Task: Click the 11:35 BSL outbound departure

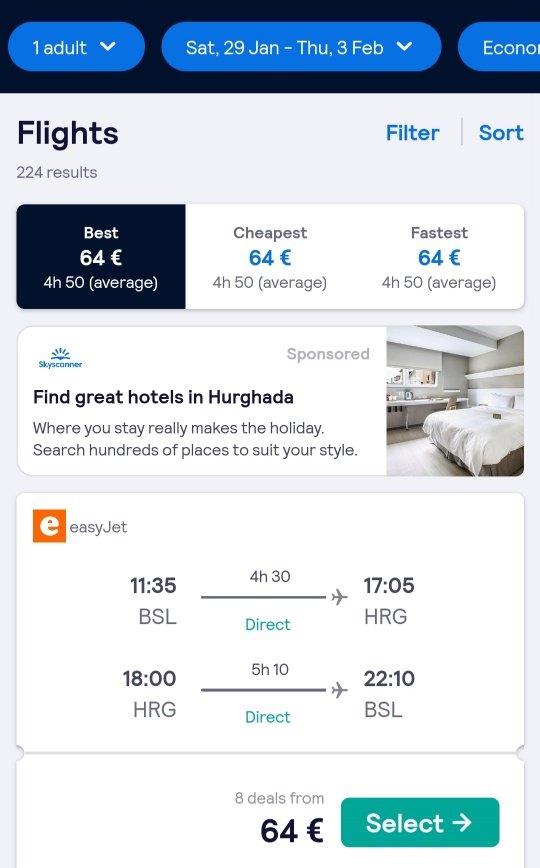Action: 152,601
